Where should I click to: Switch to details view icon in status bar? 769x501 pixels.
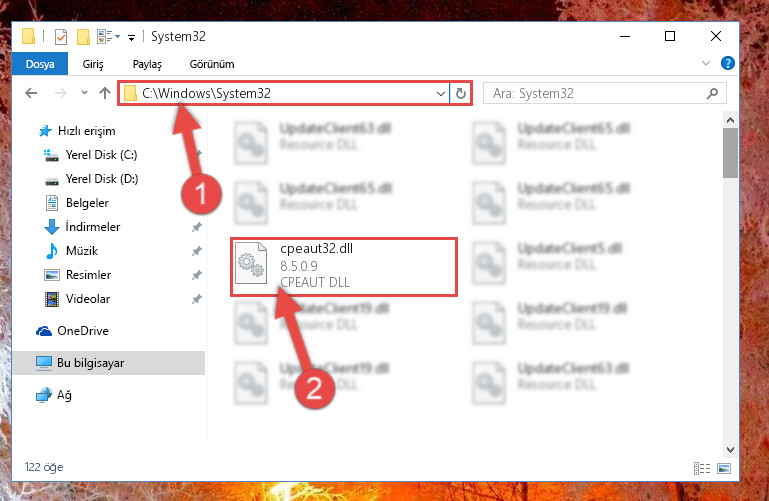coord(702,468)
